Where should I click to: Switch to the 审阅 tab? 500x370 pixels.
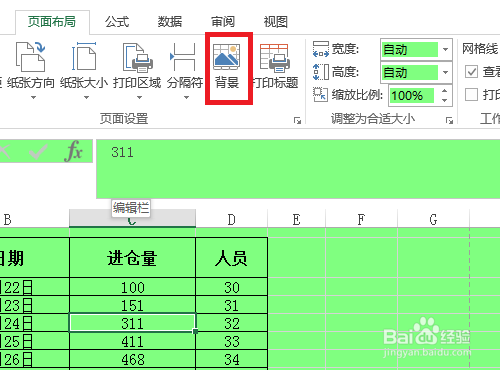[223, 22]
